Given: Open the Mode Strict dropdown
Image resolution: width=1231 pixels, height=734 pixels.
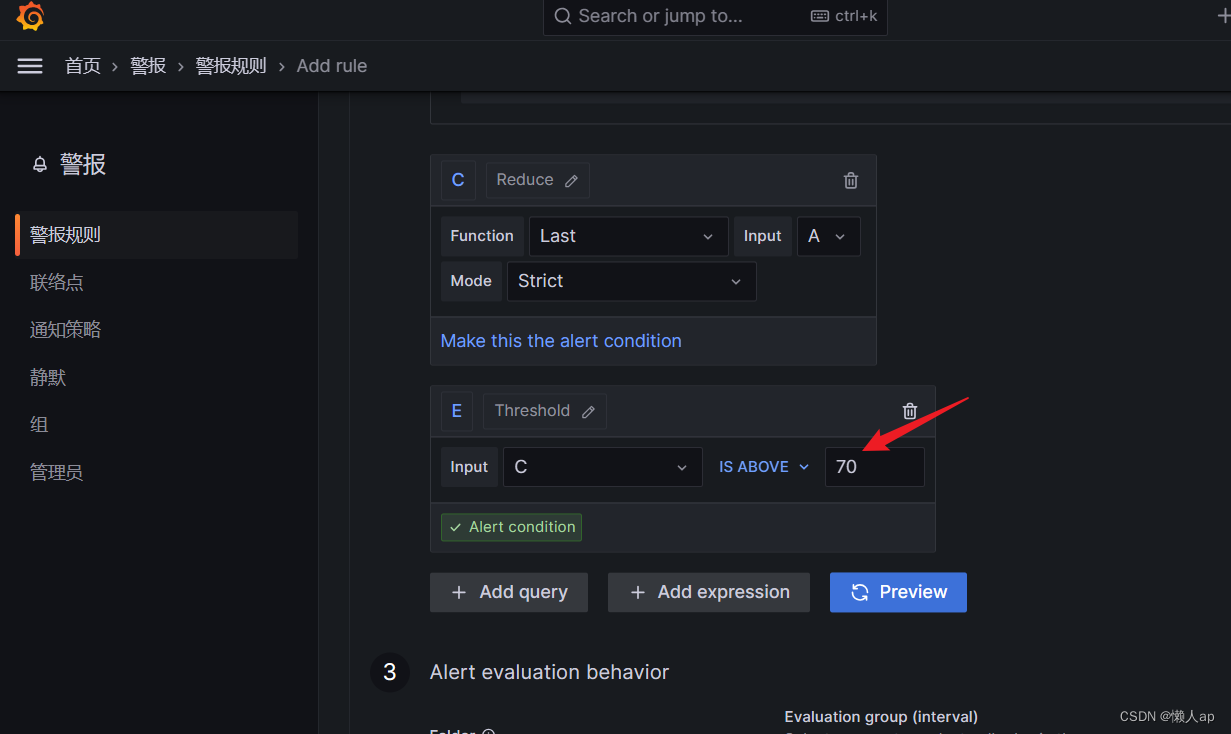Looking at the screenshot, I should 632,281.
